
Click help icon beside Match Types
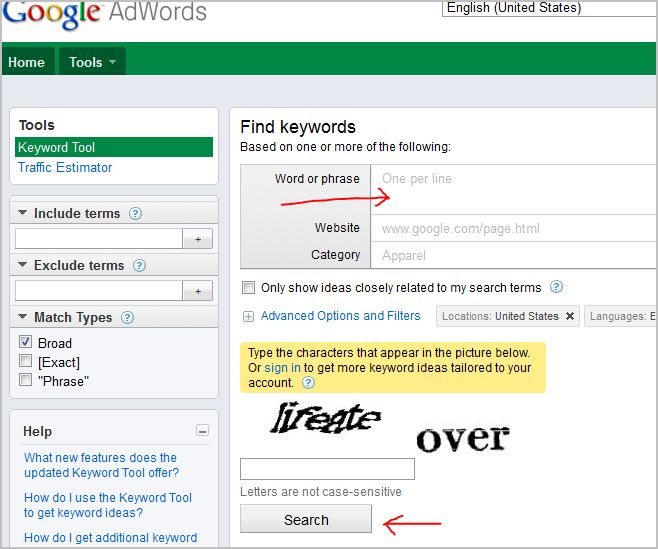(x=127, y=318)
